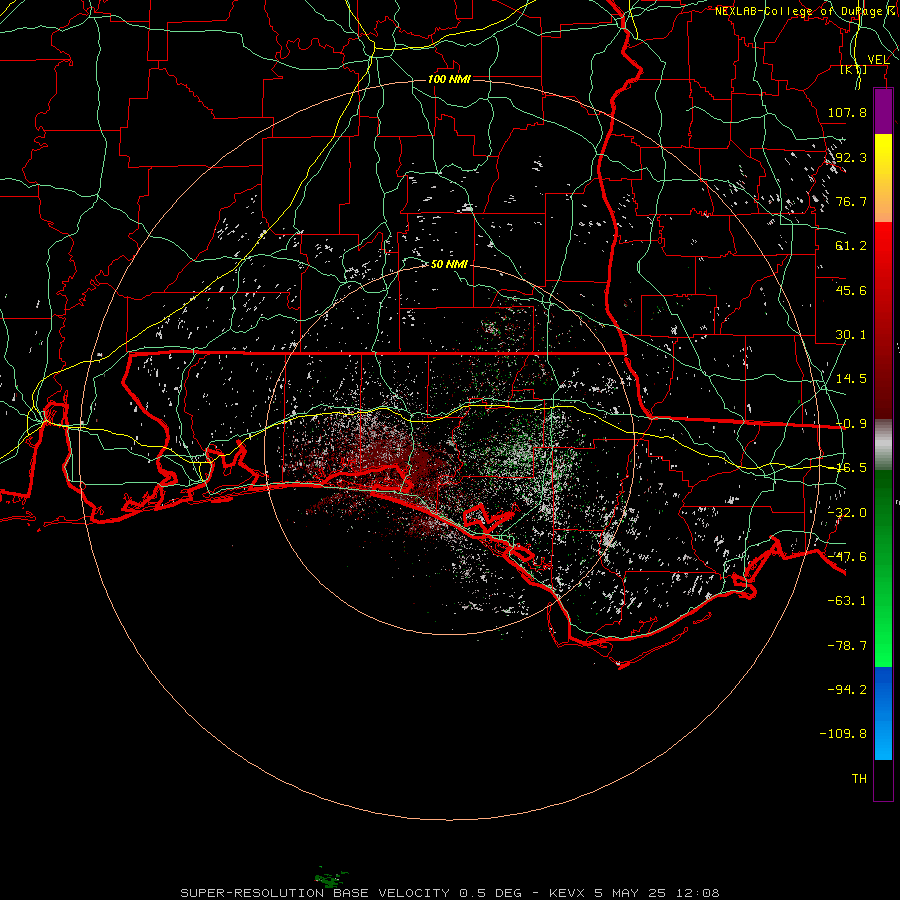Screen dimensions: 900x900
Task: Click the TH legend label
Action: click(x=859, y=779)
